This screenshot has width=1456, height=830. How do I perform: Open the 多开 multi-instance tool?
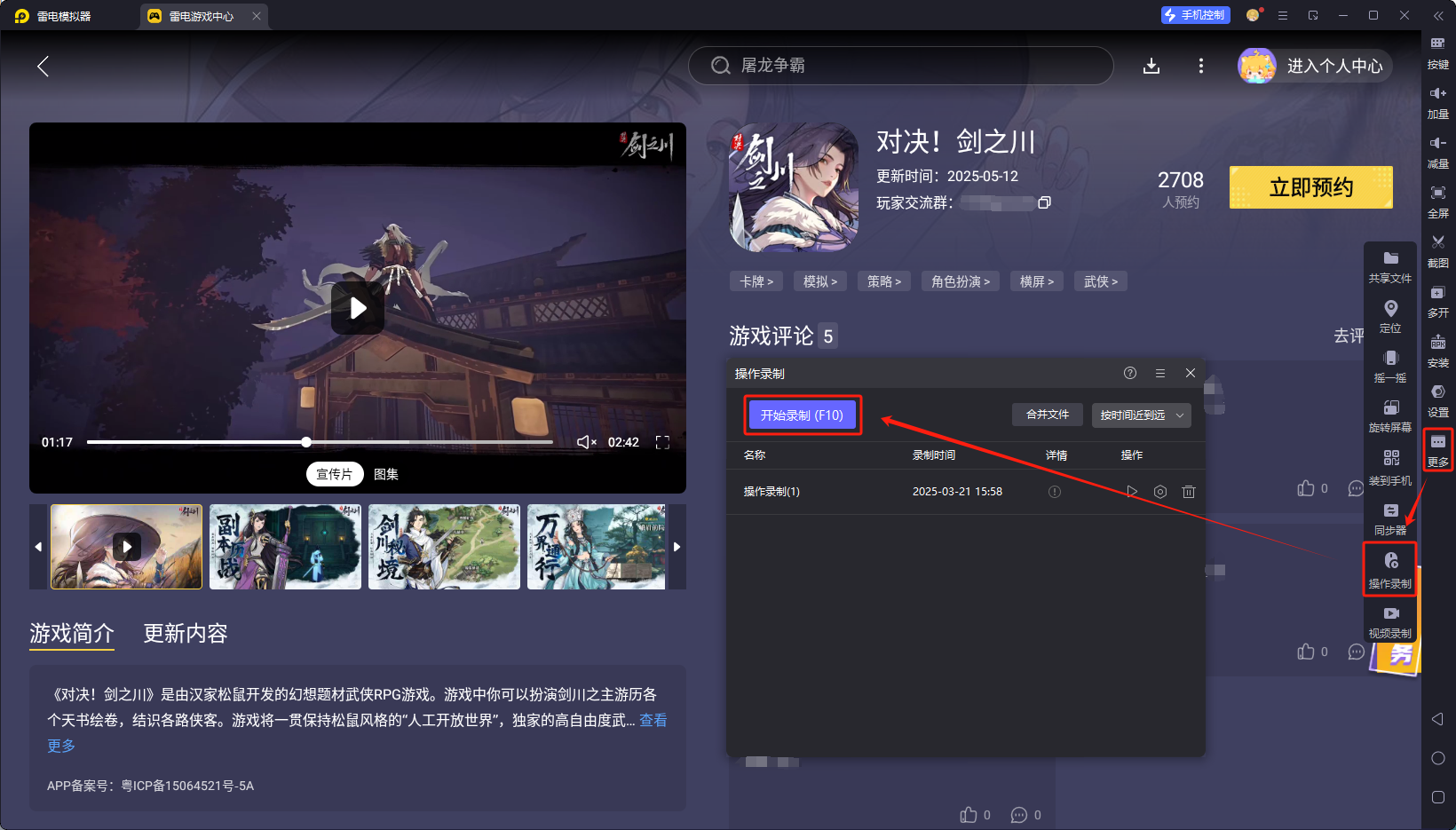[x=1437, y=302]
